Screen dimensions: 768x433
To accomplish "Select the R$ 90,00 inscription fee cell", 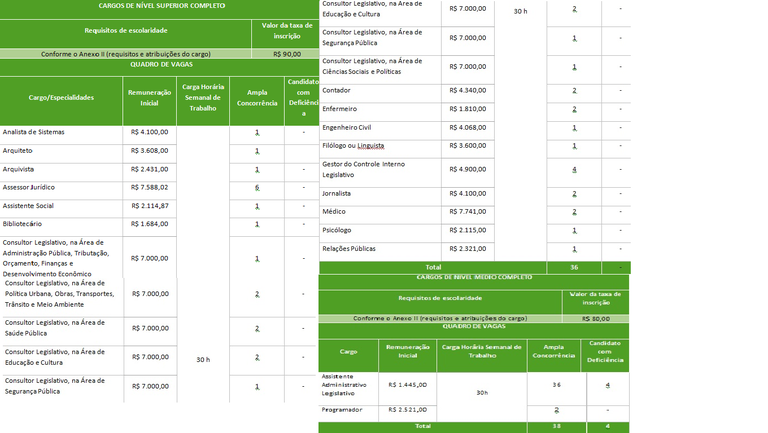I will [287, 54].
